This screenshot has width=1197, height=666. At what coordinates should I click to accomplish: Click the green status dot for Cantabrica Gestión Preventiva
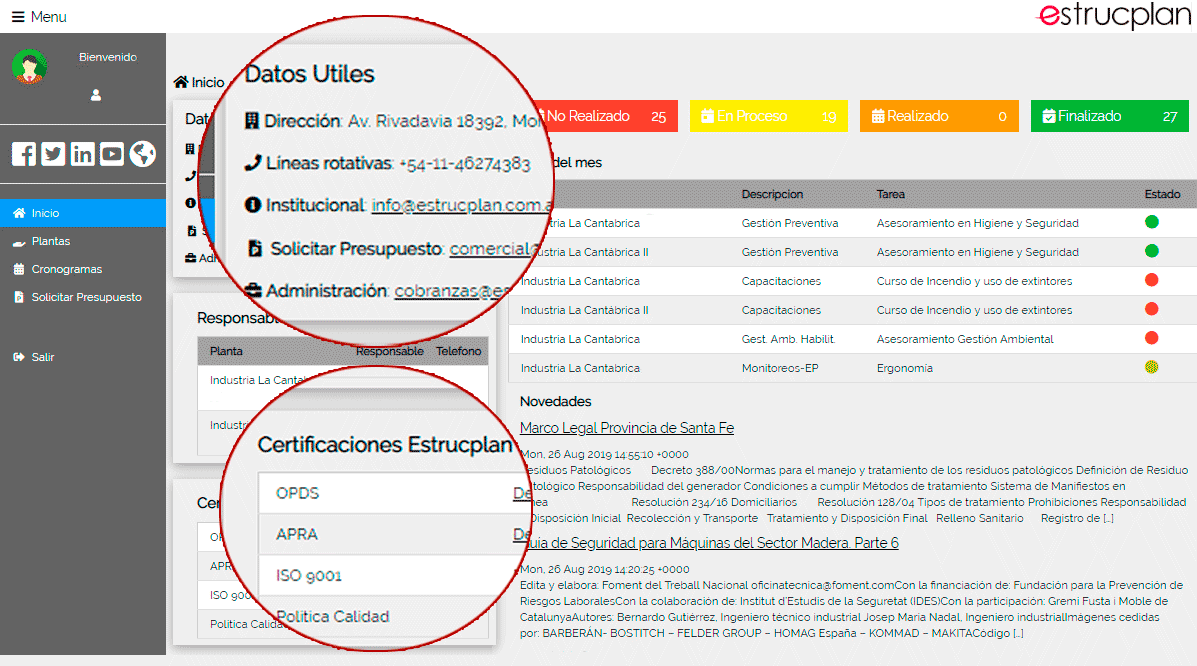[x=1152, y=222]
